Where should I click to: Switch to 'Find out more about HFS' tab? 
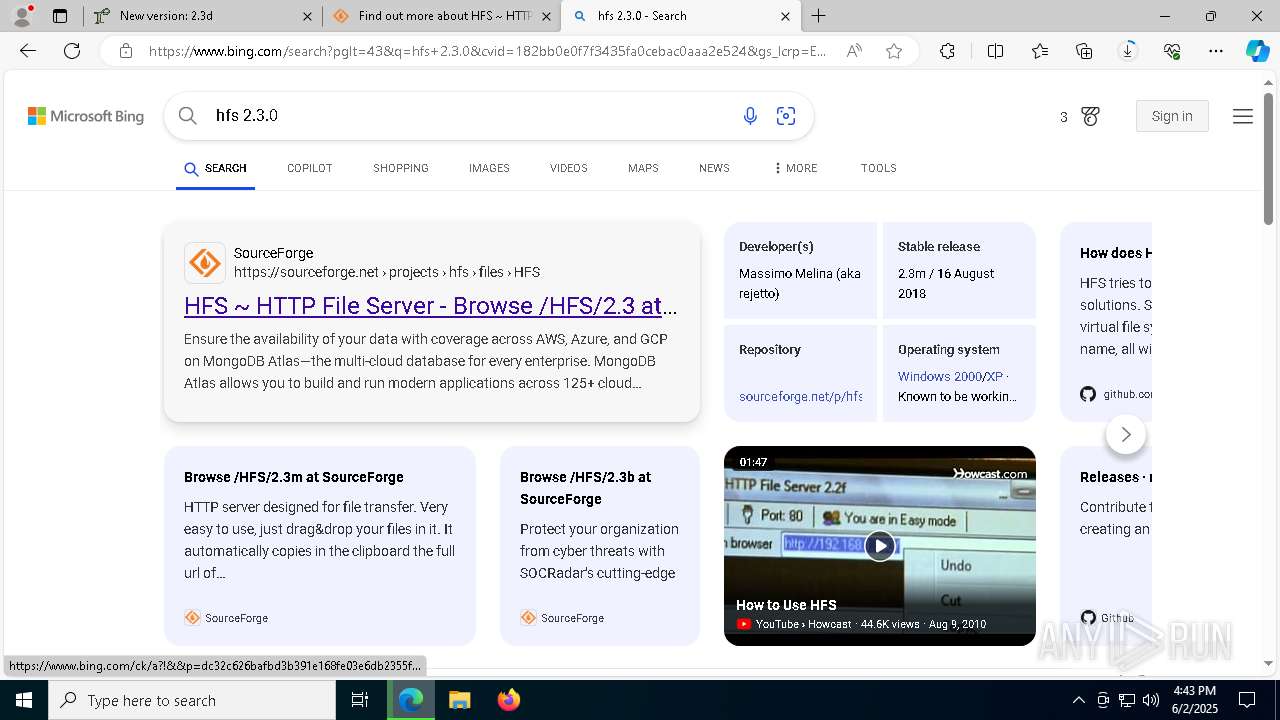point(441,16)
